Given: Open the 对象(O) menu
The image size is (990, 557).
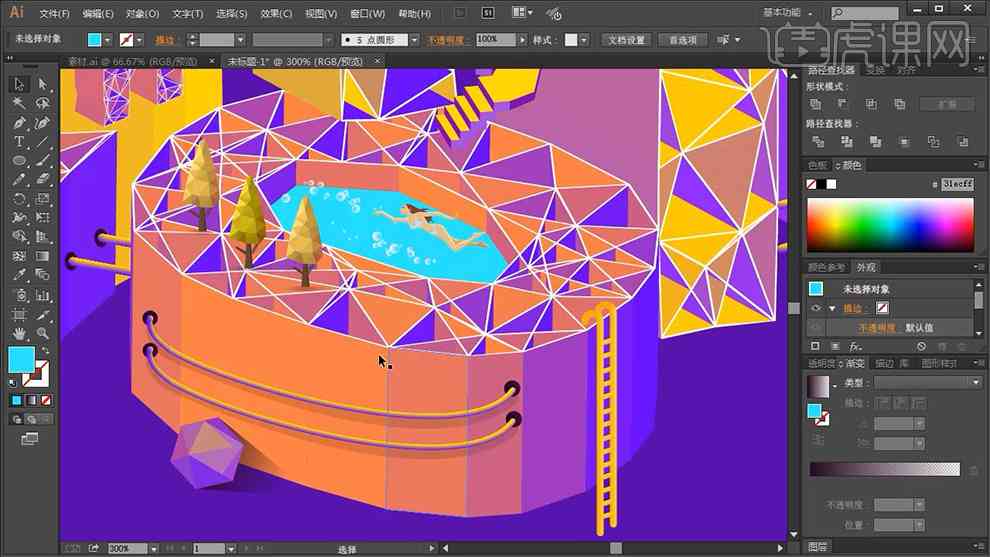Looking at the screenshot, I should pos(142,13).
